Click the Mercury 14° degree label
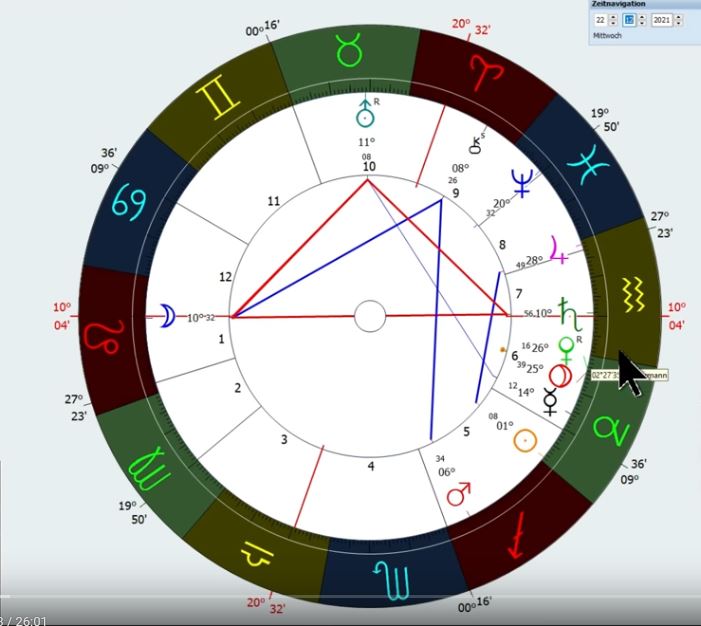 (526, 393)
